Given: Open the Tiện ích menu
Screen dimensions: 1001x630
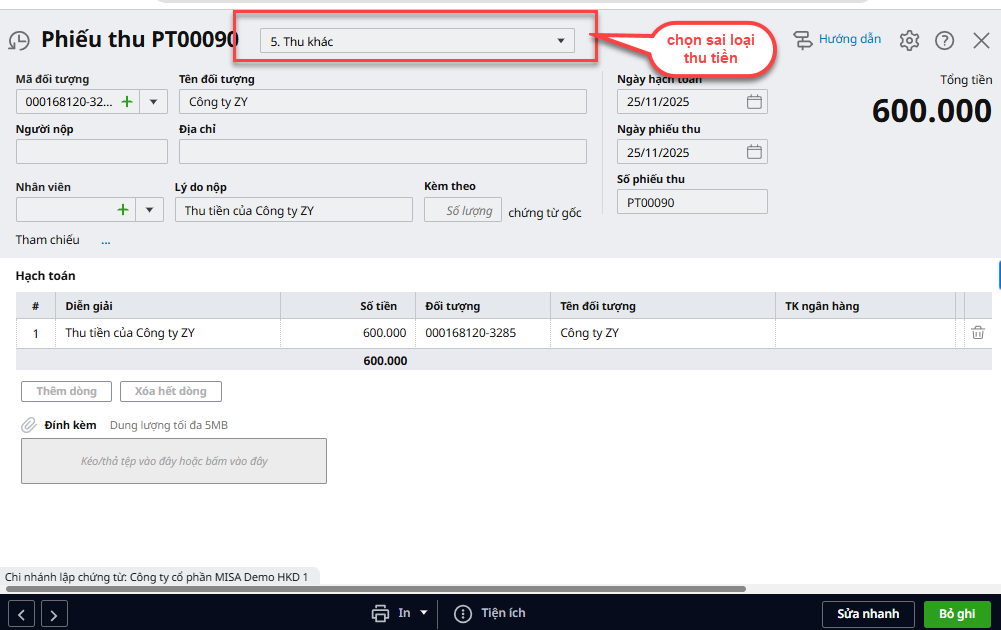Looking at the screenshot, I should 490,613.
